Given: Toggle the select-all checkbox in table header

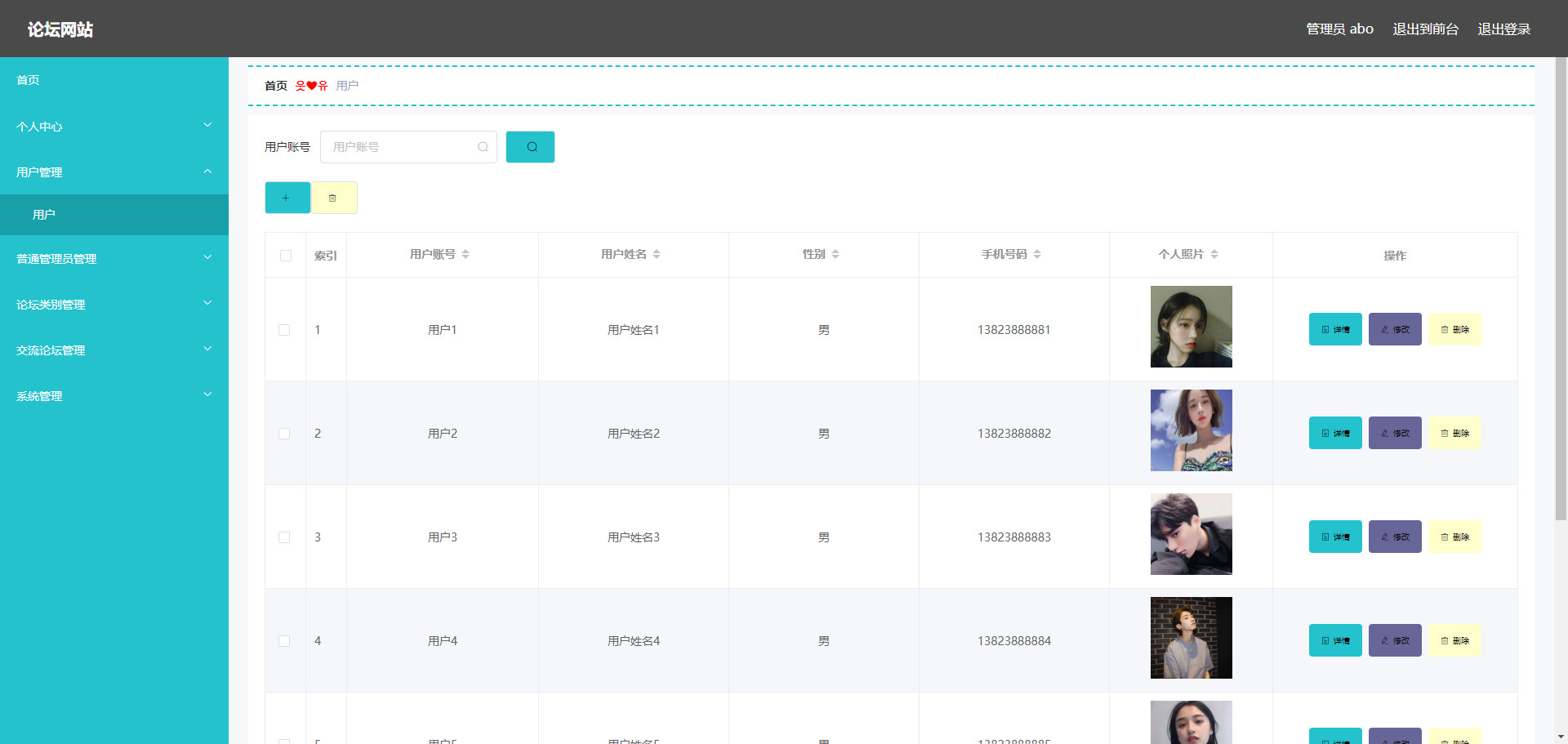Looking at the screenshot, I should click(286, 256).
